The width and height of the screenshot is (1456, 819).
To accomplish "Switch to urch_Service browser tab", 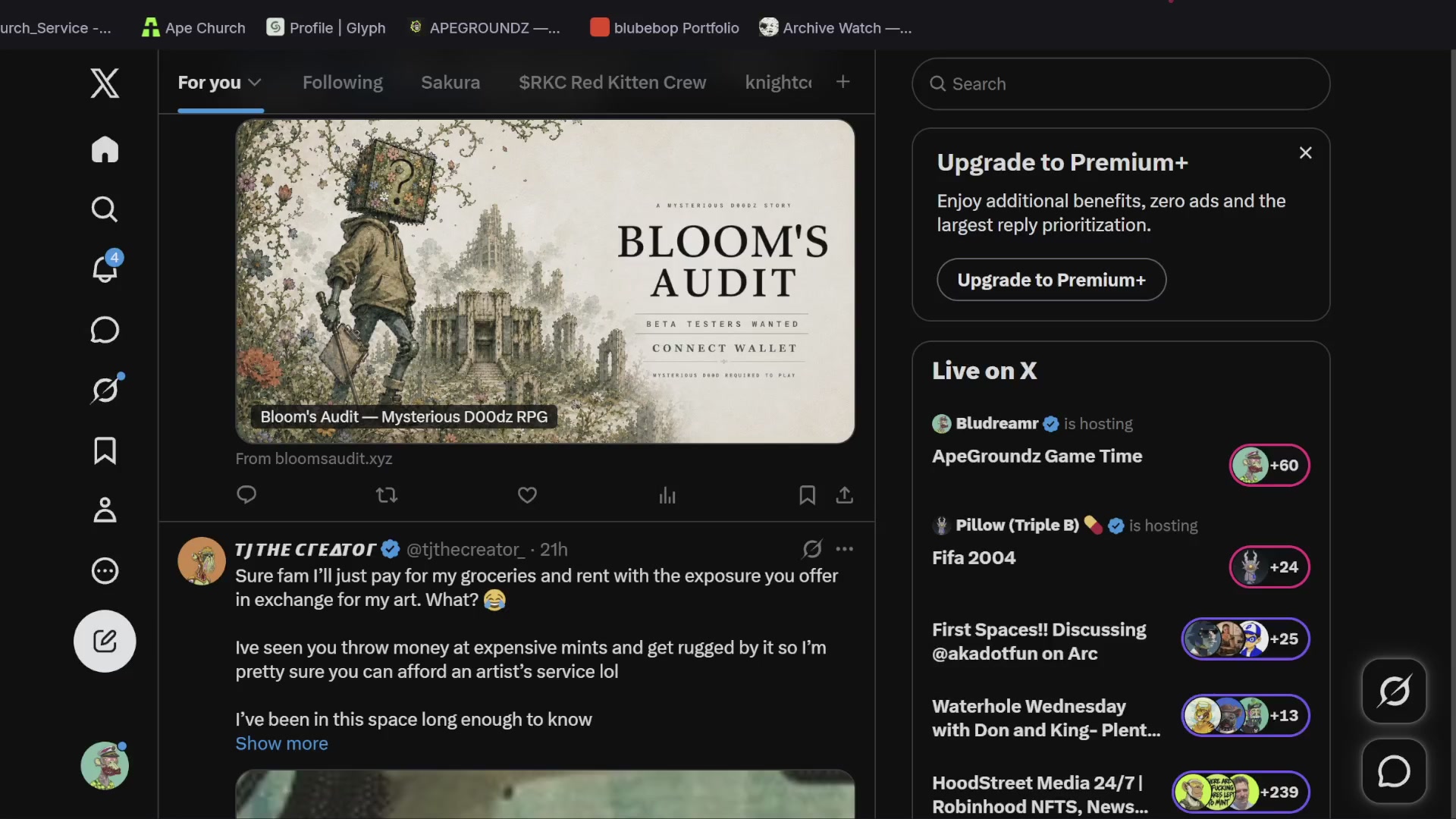I will [56, 28].
